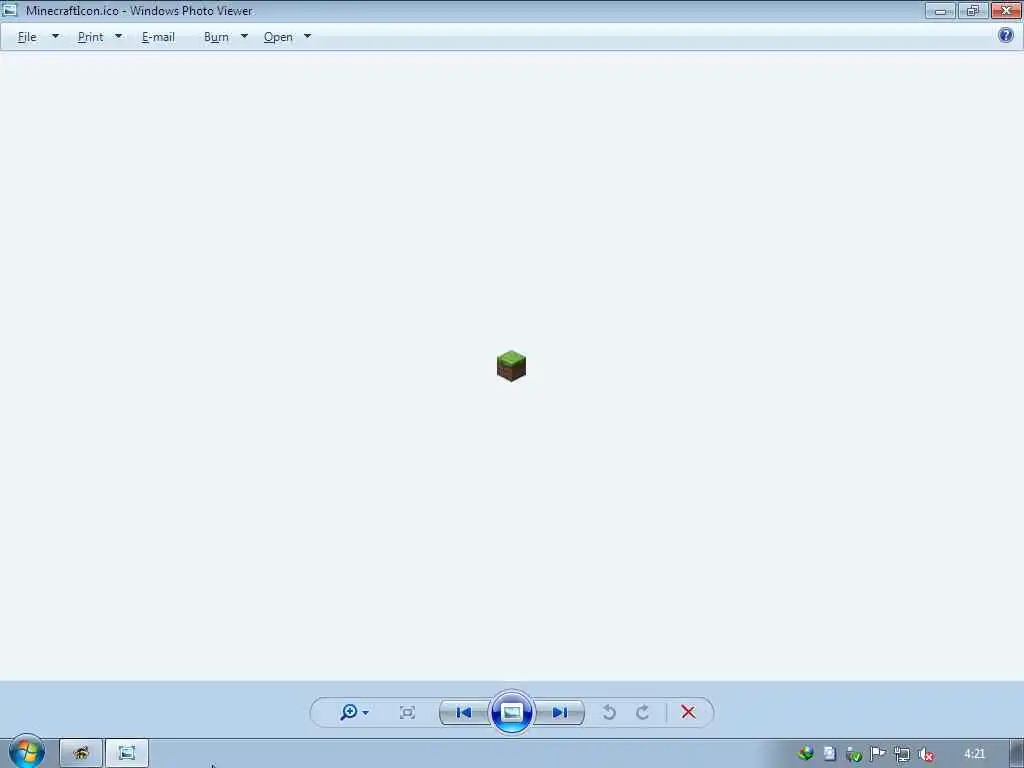Click Photo Viewer title bar icon
The width and height of the screenshot is (1024, 768).
click(x=10, y=10)
